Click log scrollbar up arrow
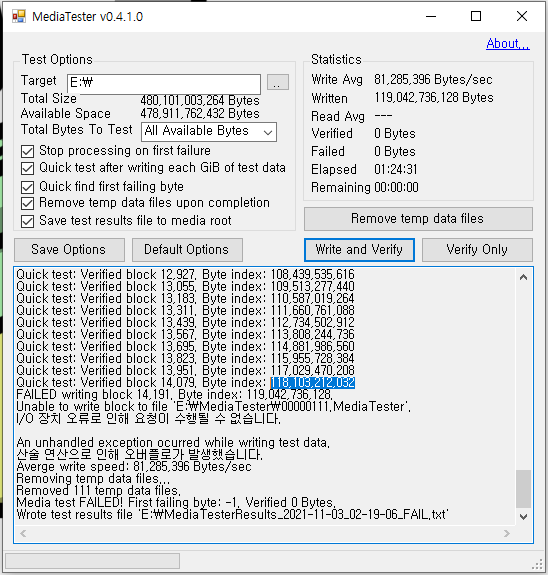 pyautogui.click(x=523, y=277)
